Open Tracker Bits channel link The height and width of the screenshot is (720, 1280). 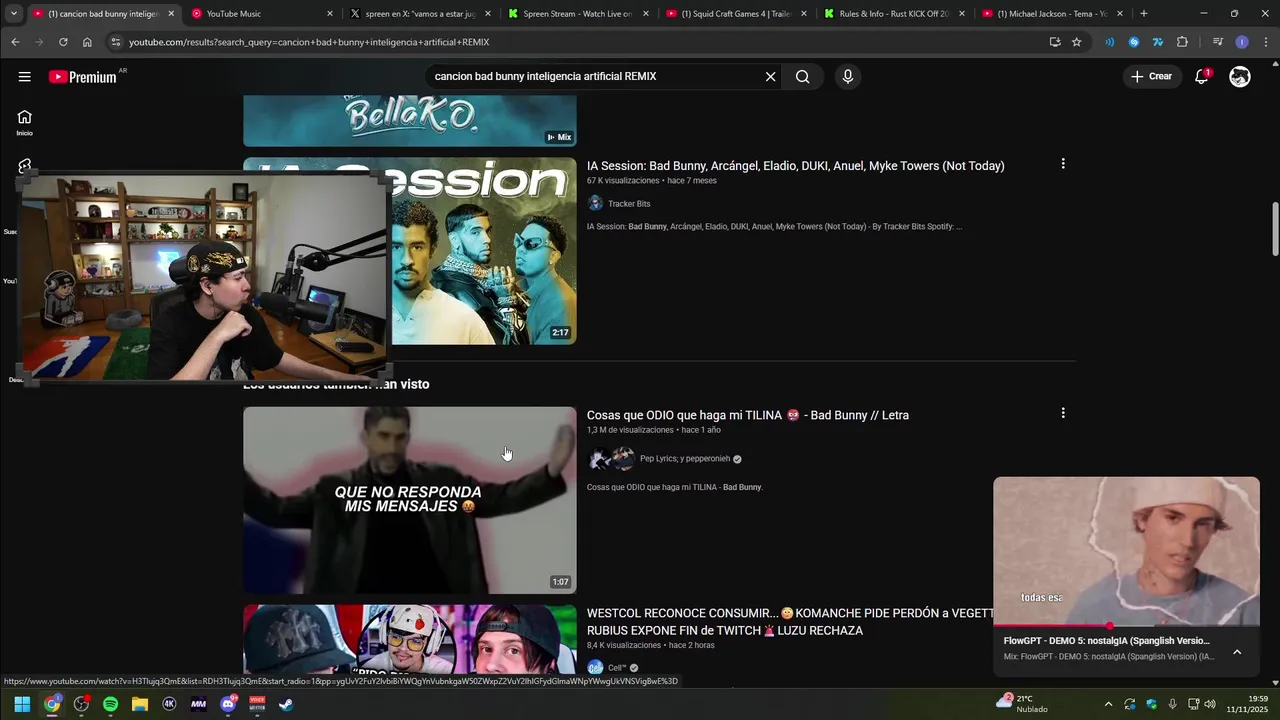coord(629,204)
